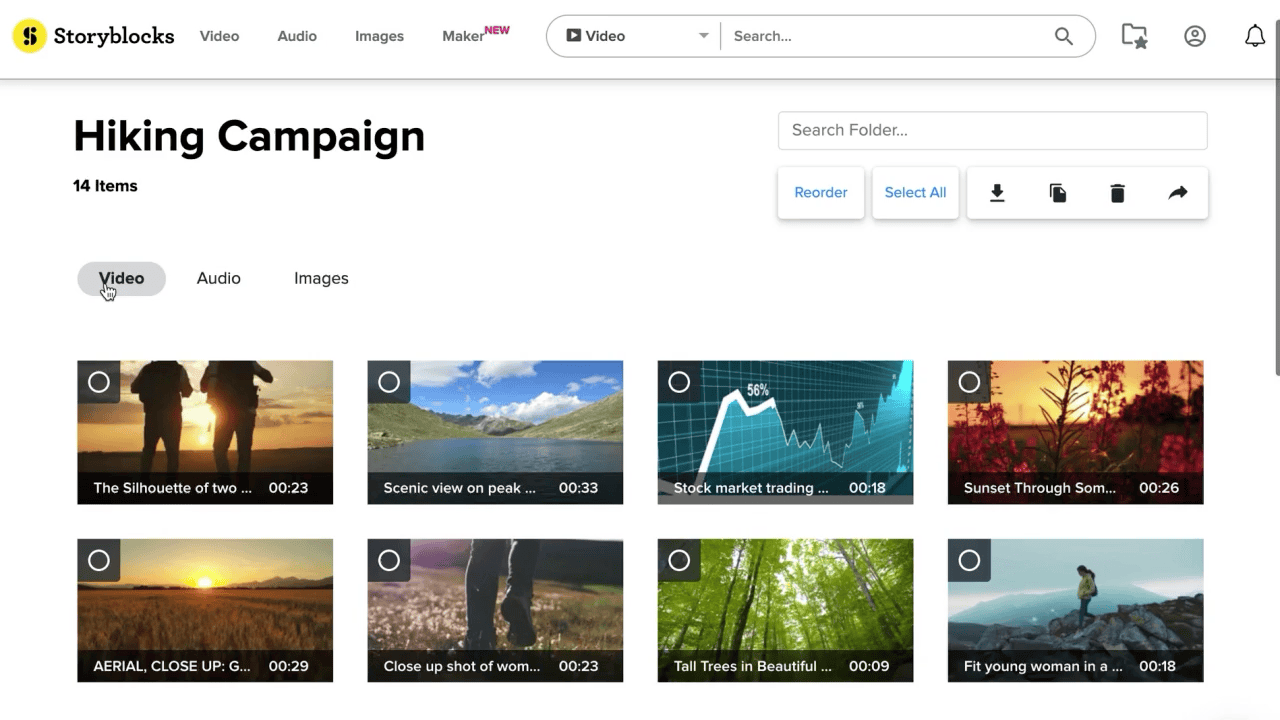Click the 'Hiking Campaign' folder title
This screenshot has height=720, width=1280.
[x=249, y=136]
